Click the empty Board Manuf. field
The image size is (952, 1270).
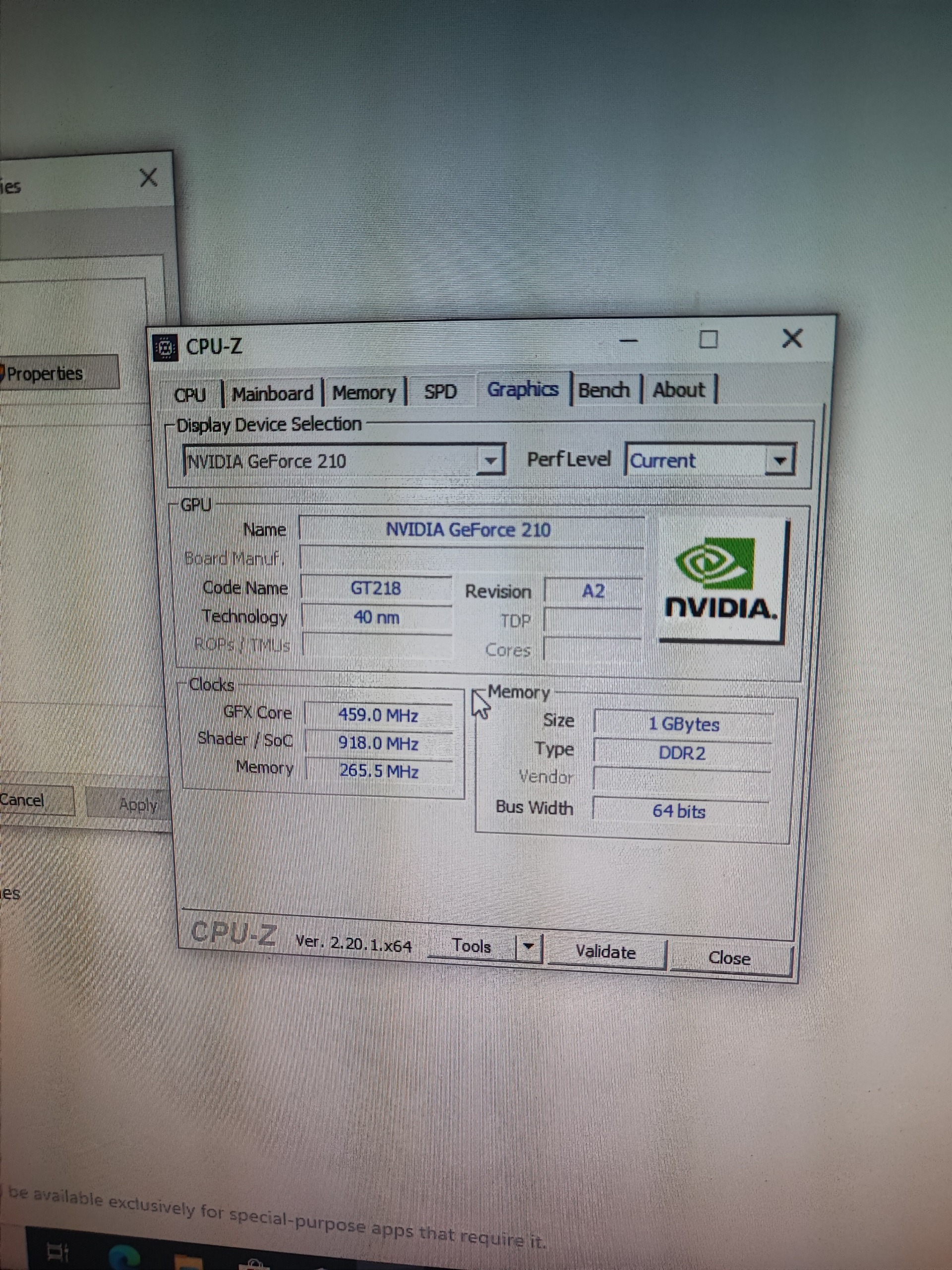[471, 560]
